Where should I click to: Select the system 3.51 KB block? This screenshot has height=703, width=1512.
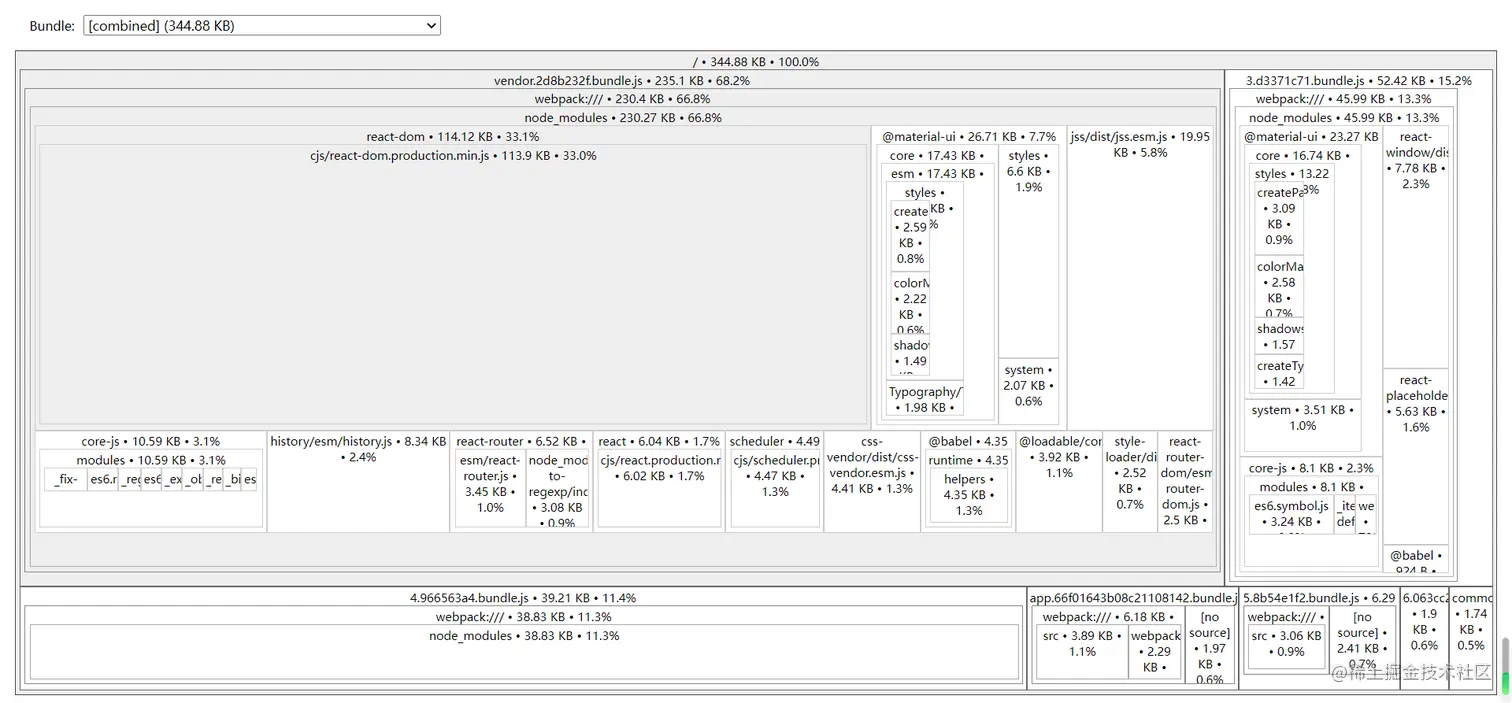point(1302,424)
